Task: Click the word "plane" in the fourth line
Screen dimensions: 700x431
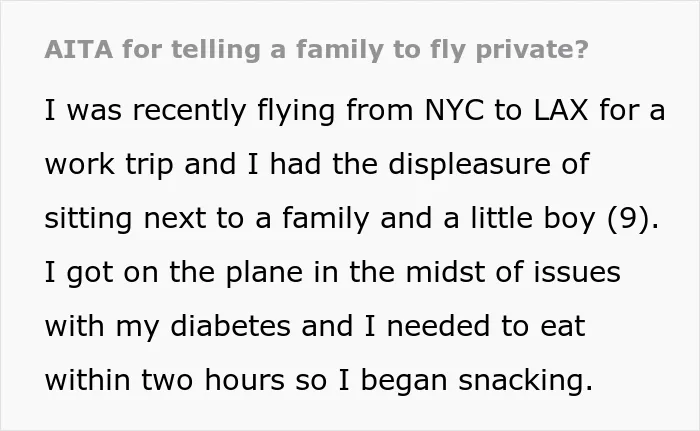Action: tap(264, 272)
